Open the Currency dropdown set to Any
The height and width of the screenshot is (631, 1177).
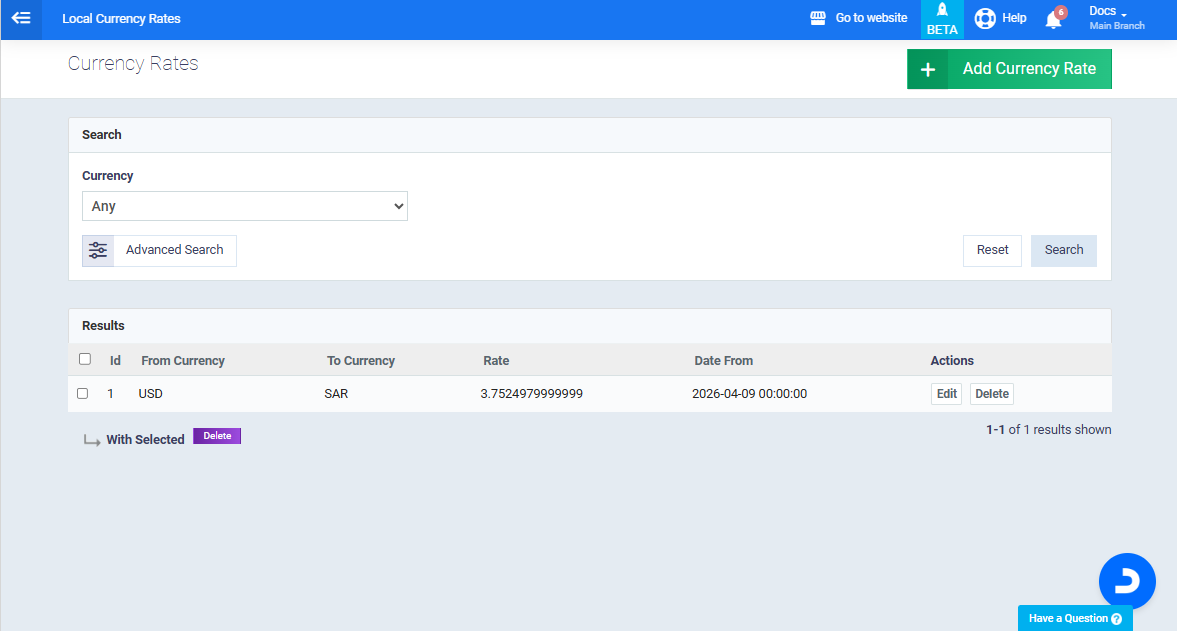[245, 206]
